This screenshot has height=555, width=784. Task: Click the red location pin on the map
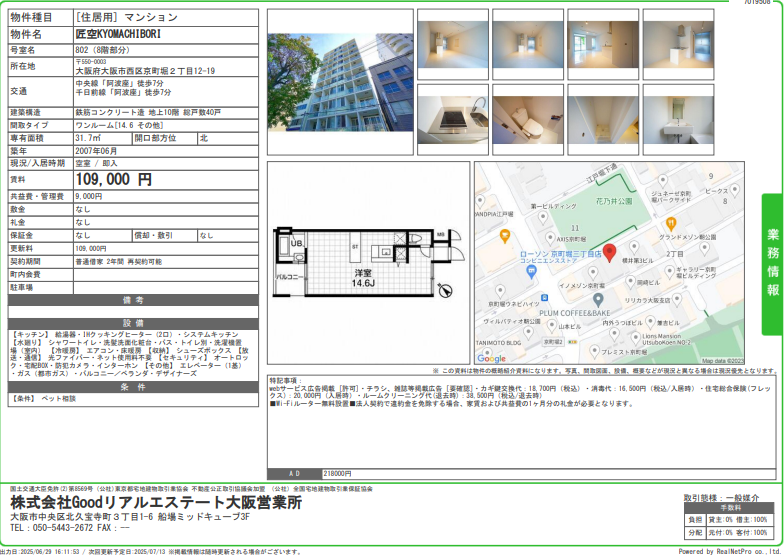pos(610,250)
